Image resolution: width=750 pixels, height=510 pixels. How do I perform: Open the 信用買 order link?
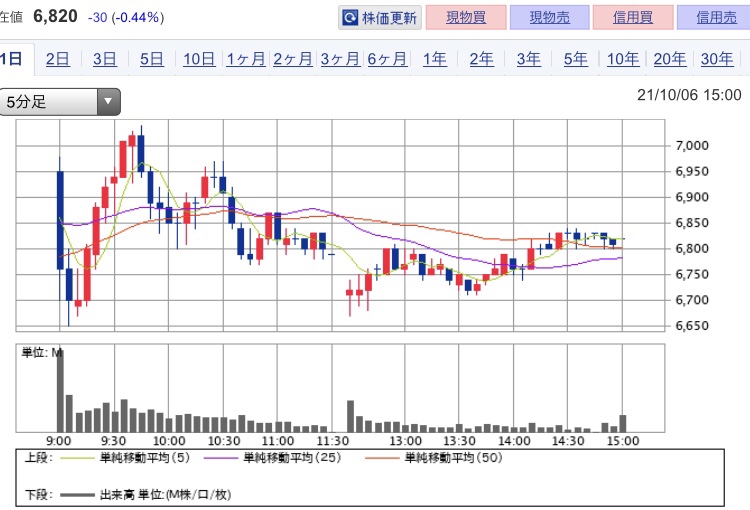pyautogui.click(x=633, y=18)
